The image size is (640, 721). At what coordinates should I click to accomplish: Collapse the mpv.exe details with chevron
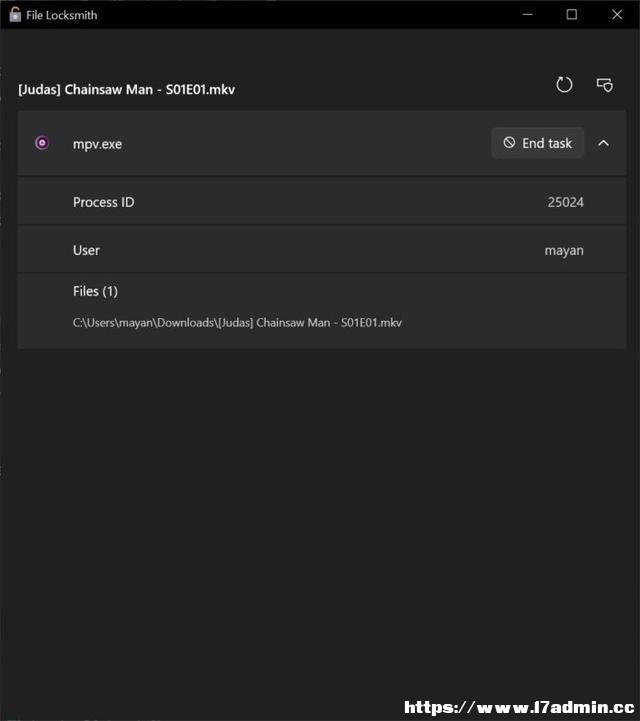(x=604, y=143)
